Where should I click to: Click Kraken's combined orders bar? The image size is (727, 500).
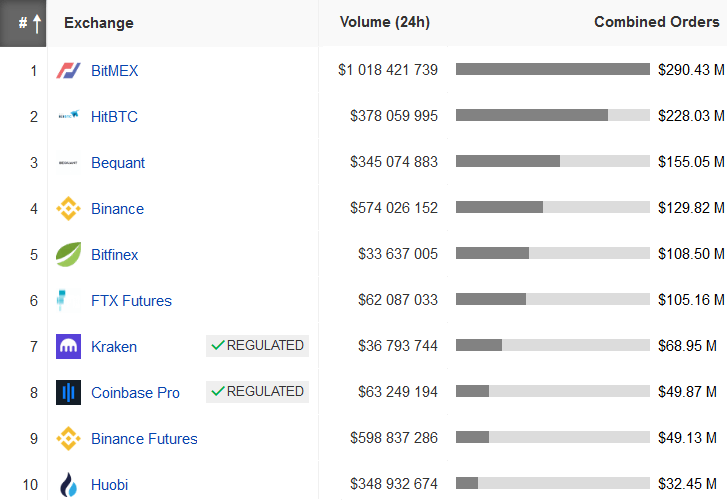coord(553,345)
